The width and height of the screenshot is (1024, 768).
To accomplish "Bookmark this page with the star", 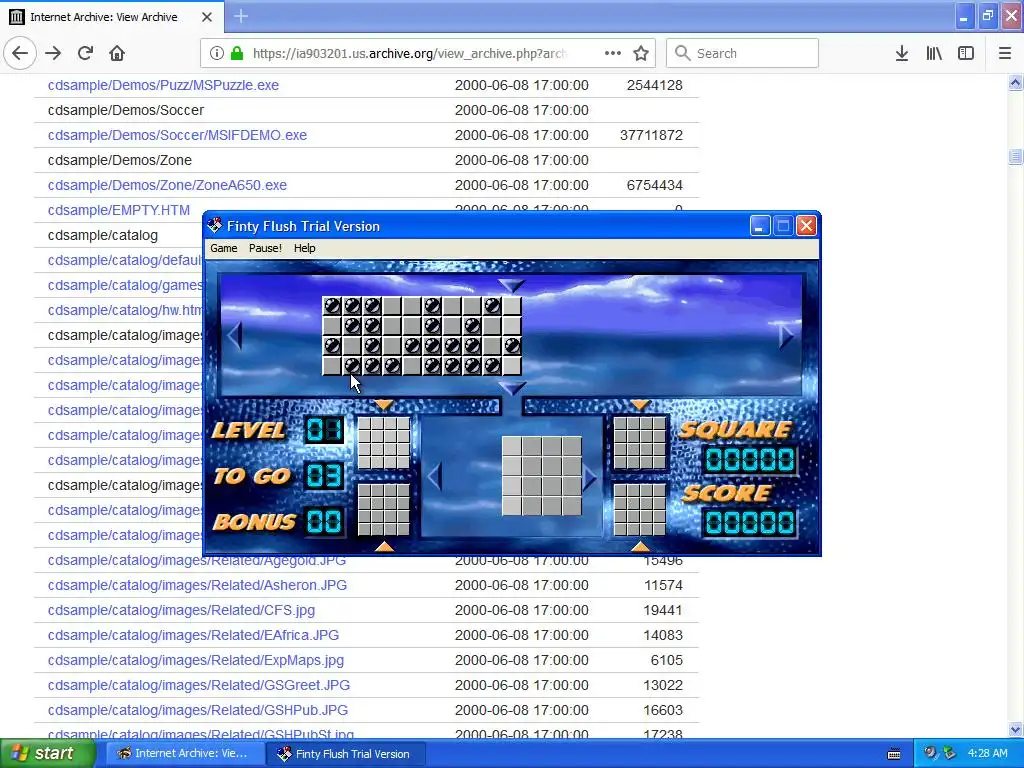I will click(641, 54).
